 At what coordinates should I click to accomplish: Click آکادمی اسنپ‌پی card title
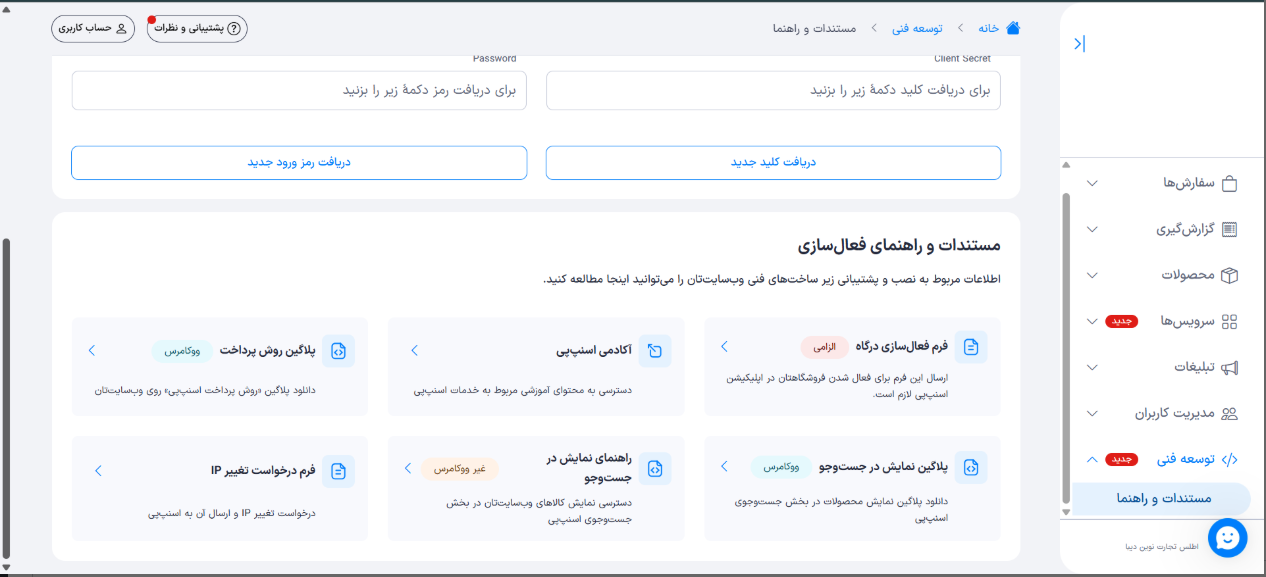[594, 350]
